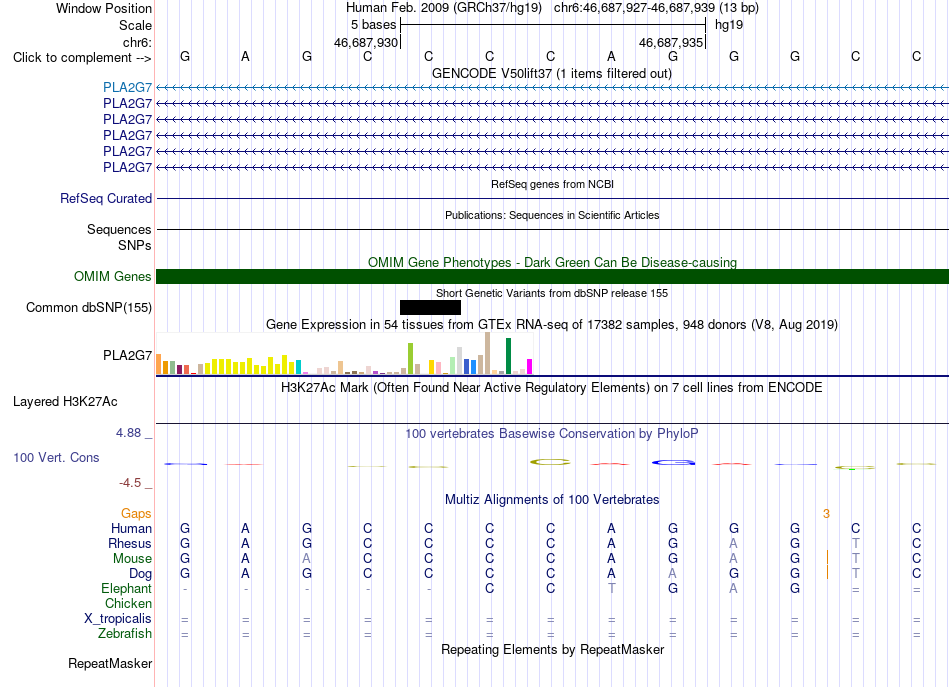This screenshot has width=950, height=687.
Task: Click the 4.88 PhyloP upper scale value
Action: click(x=128, y=433)
